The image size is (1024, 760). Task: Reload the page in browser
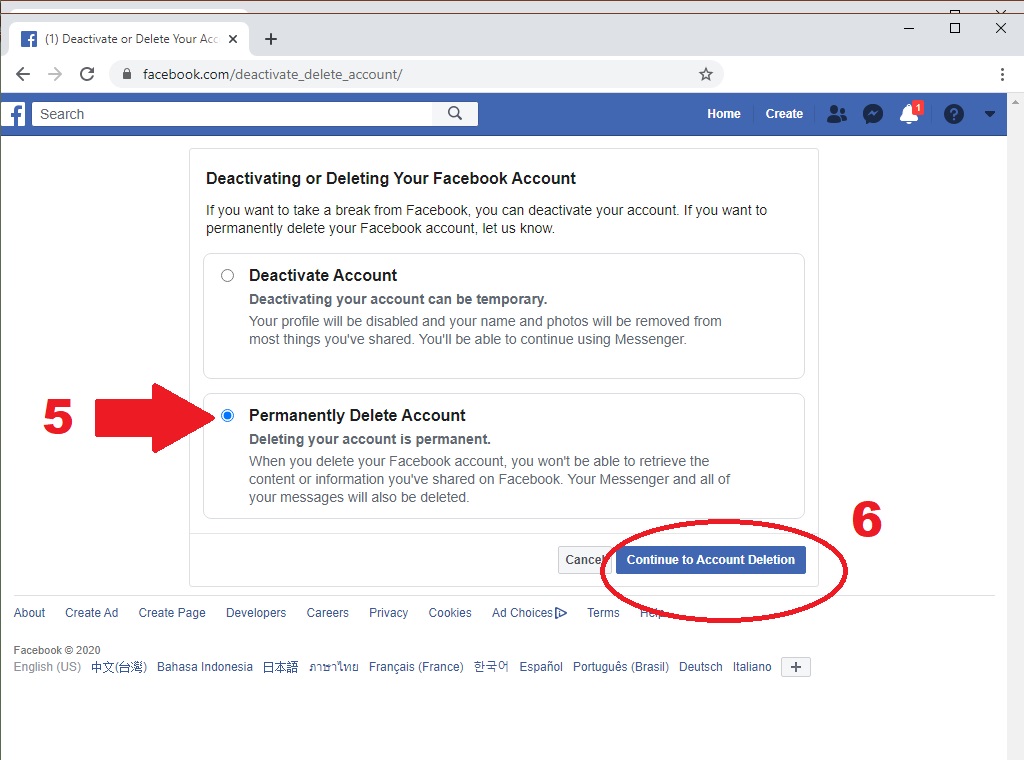coord(87,74)
